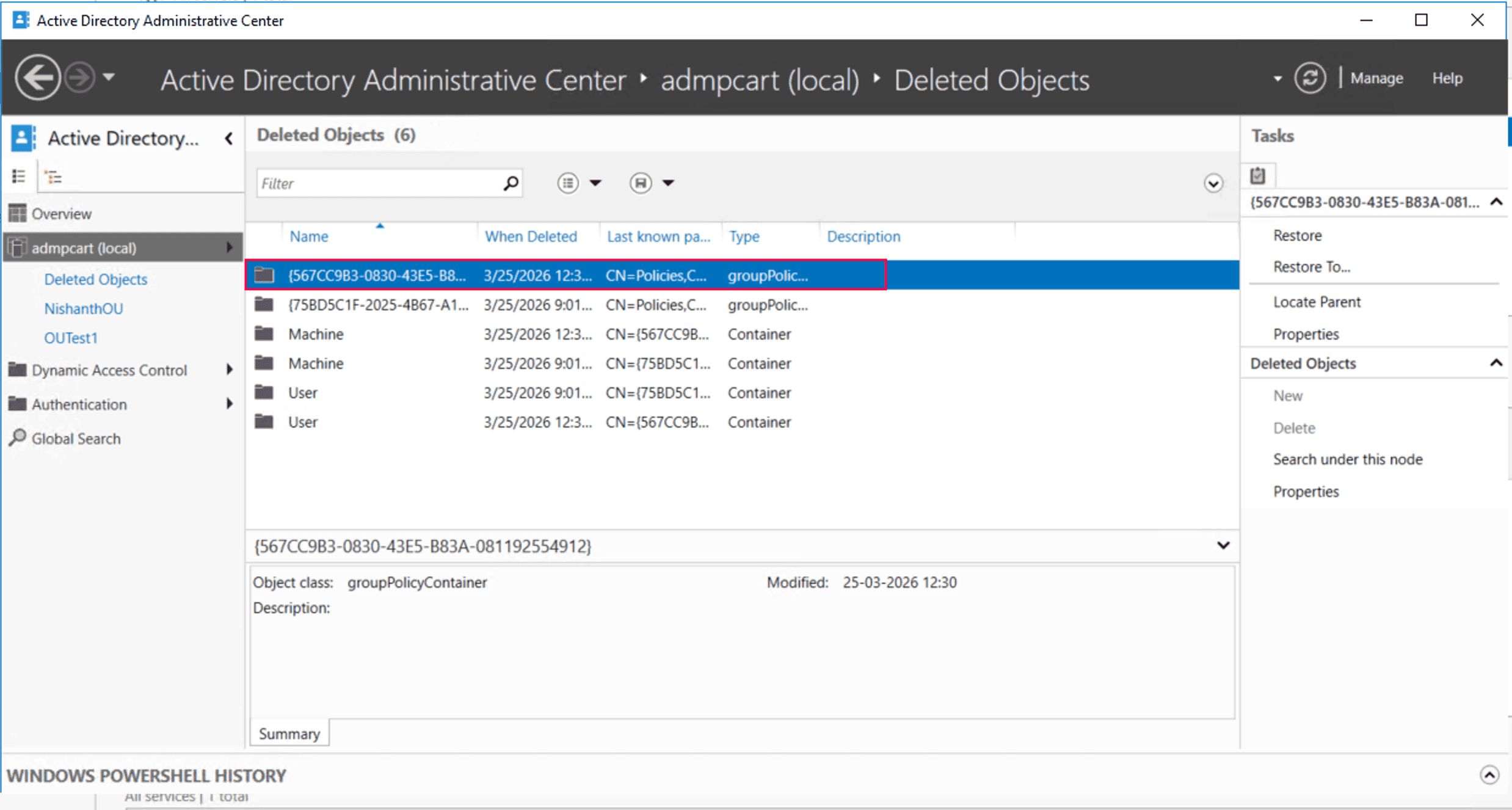Expand advanced filter options chevron

1213,183
